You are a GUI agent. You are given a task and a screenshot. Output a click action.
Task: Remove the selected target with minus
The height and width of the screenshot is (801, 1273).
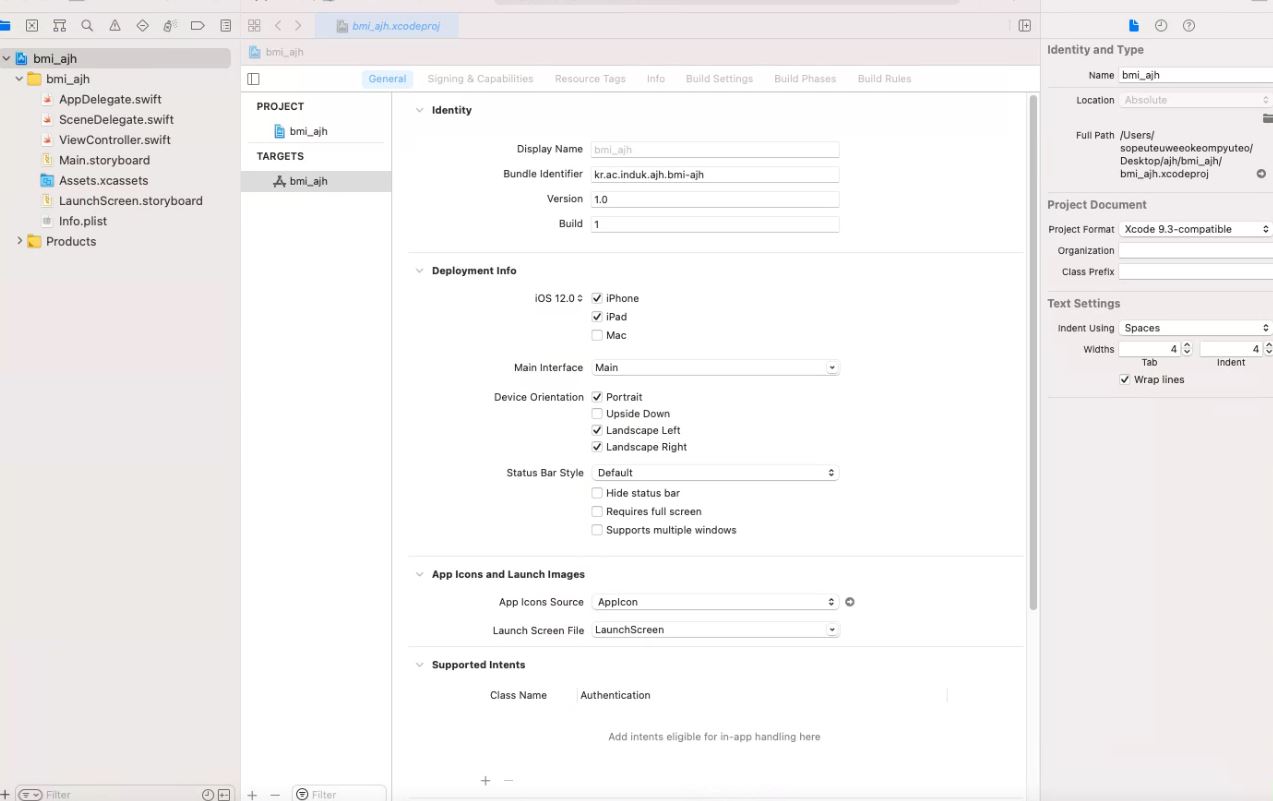pyautogui.click(x=275, y=794)
